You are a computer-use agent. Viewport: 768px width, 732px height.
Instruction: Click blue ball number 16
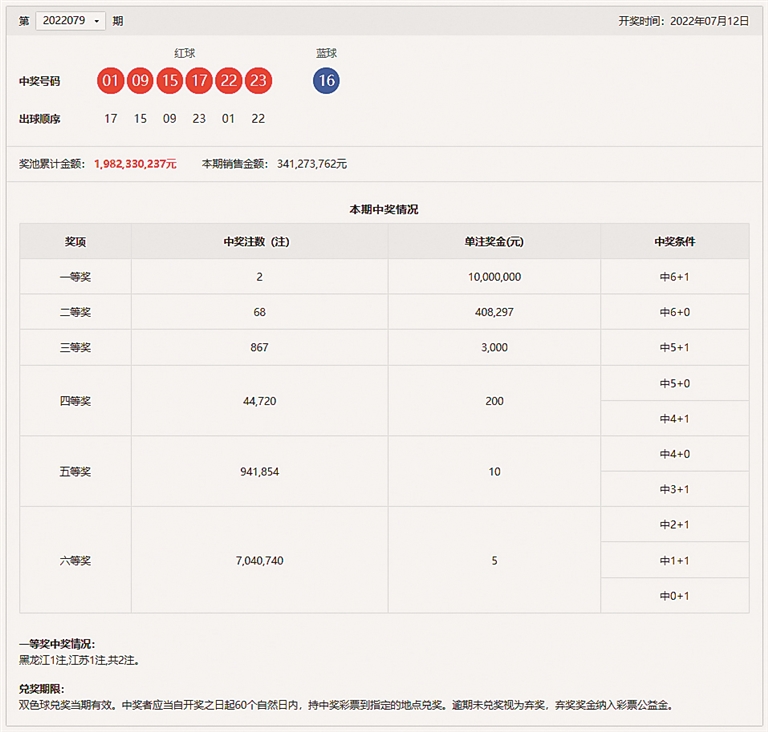pos(326,81)
